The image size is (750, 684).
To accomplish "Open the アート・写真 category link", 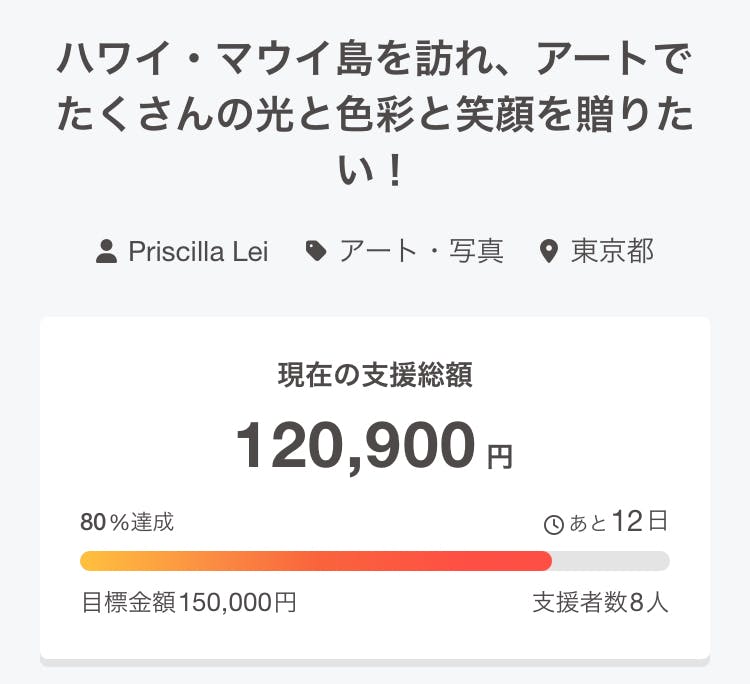I will click(421, 251).
